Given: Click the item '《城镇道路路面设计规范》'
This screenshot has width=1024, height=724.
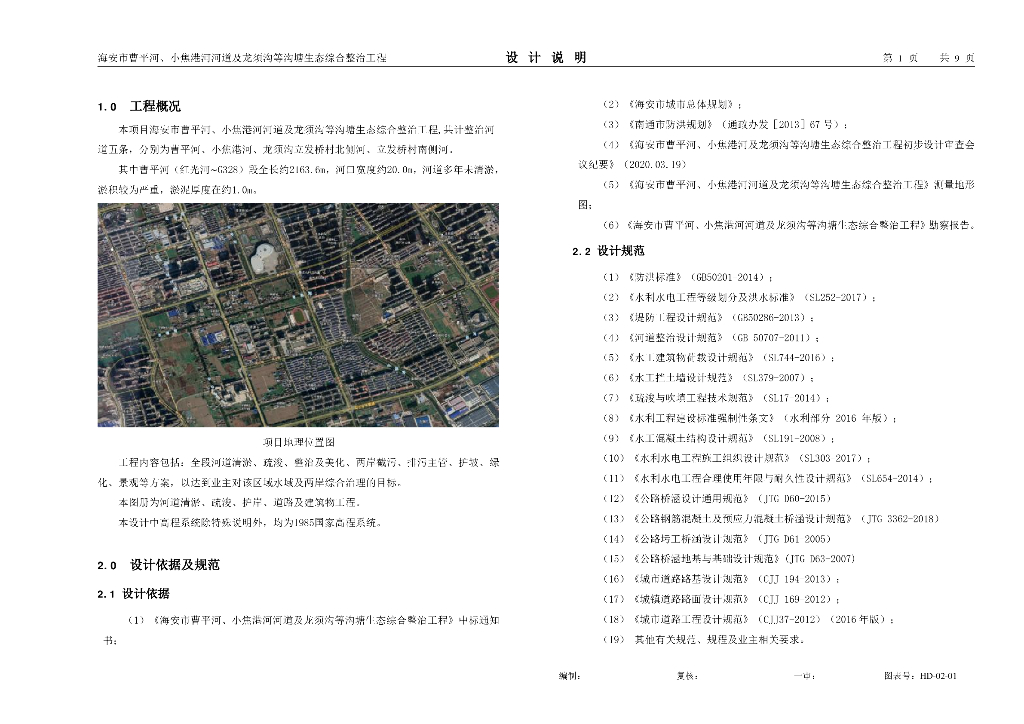Looking at the screenshot, I should point(693,599).
